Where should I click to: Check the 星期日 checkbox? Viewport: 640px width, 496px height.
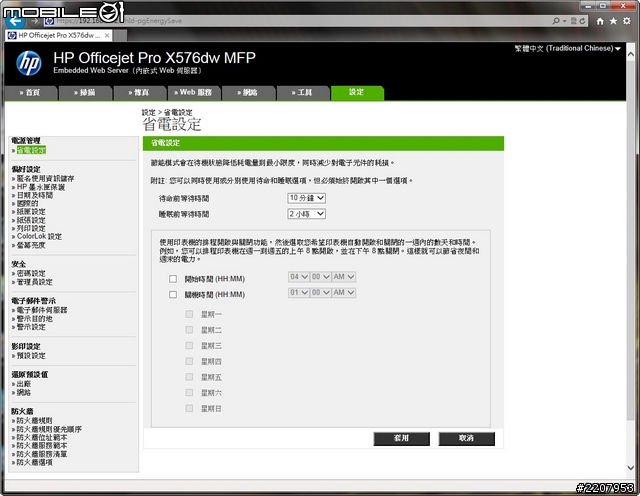[x=189, y=408]
